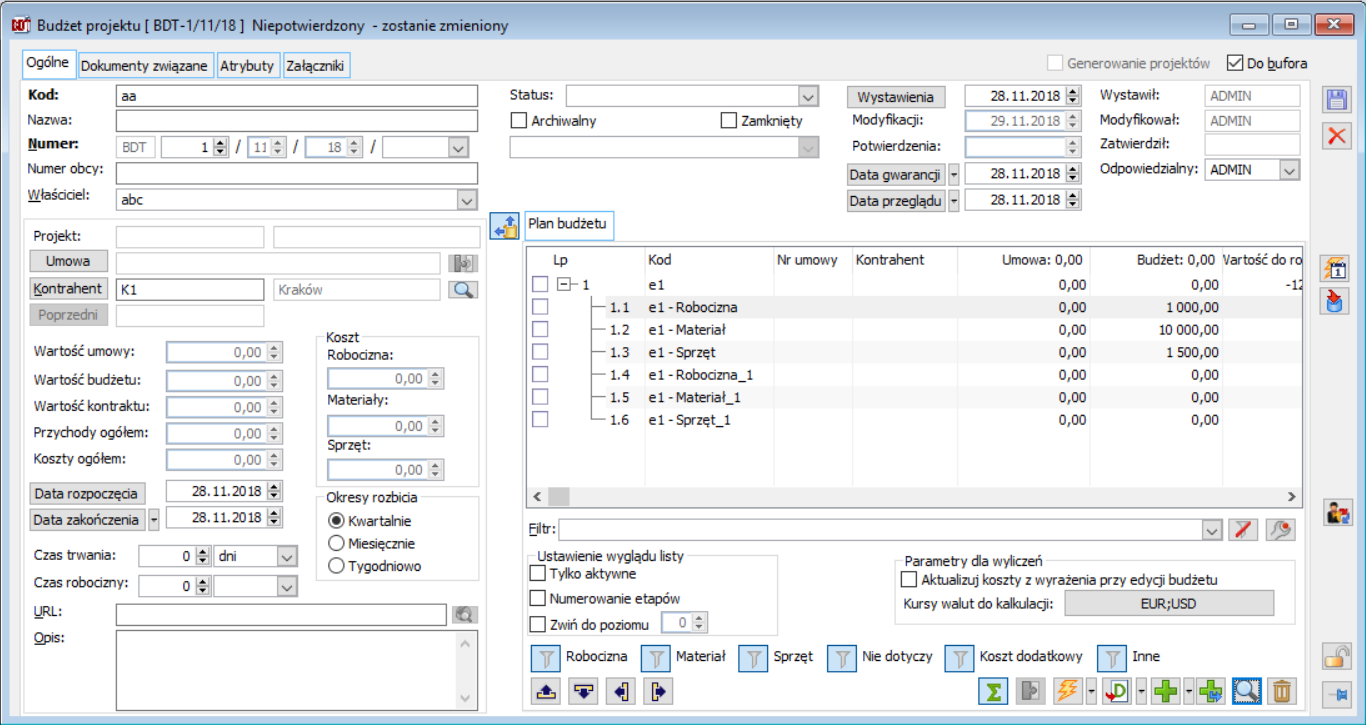Click the D document icon with red arrow
The image size is (1366, 725).
click(x=1117, y=691)
